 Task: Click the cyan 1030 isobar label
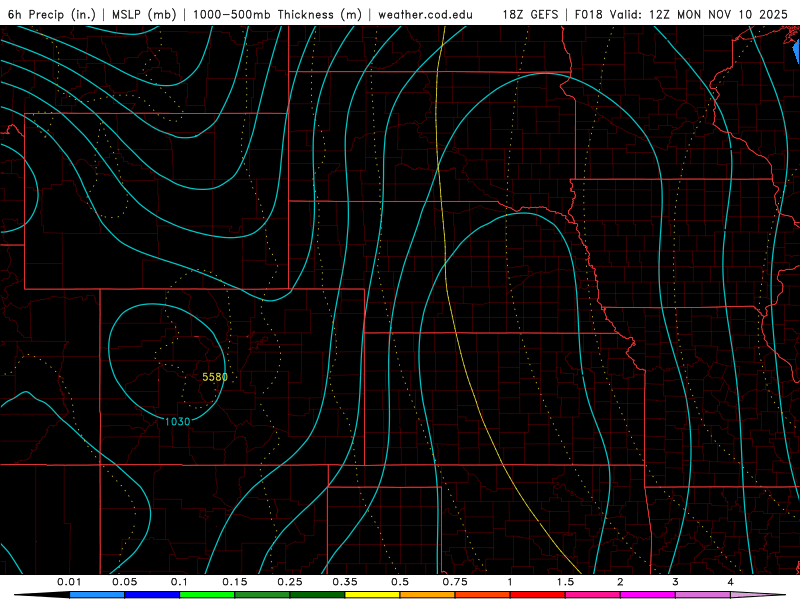(x=178, y=421)
